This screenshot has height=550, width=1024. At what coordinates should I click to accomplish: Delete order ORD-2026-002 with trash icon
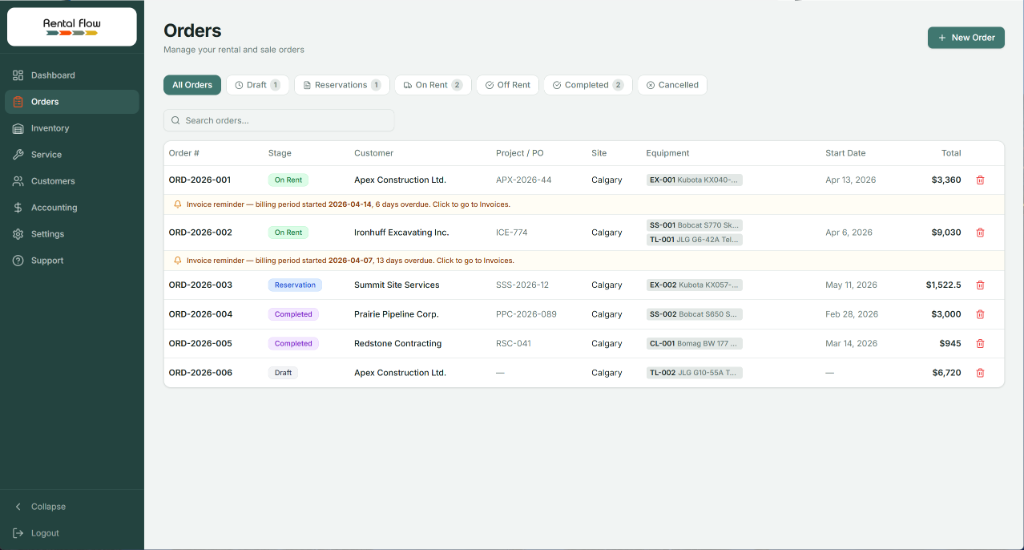(x=980, y=233)
